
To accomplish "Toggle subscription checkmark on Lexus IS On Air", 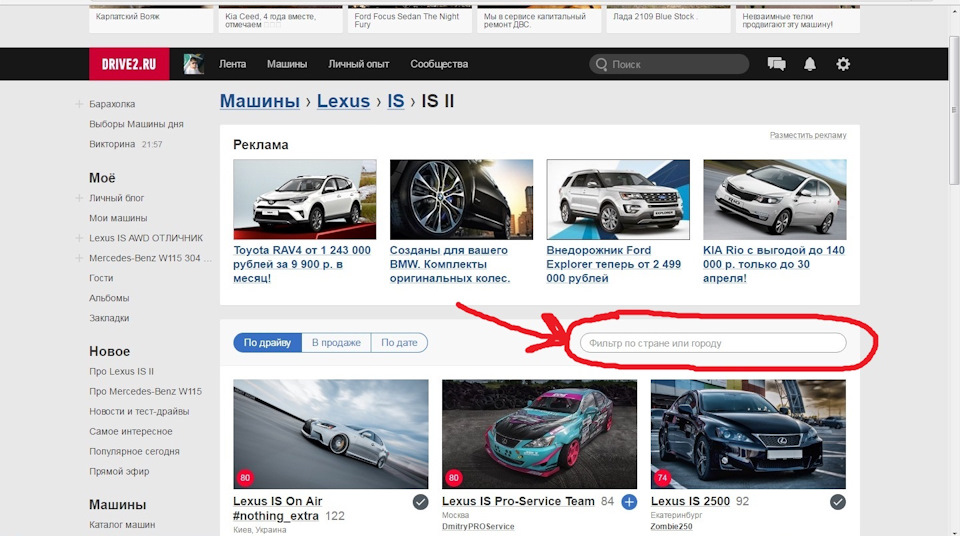I will 421,502.
